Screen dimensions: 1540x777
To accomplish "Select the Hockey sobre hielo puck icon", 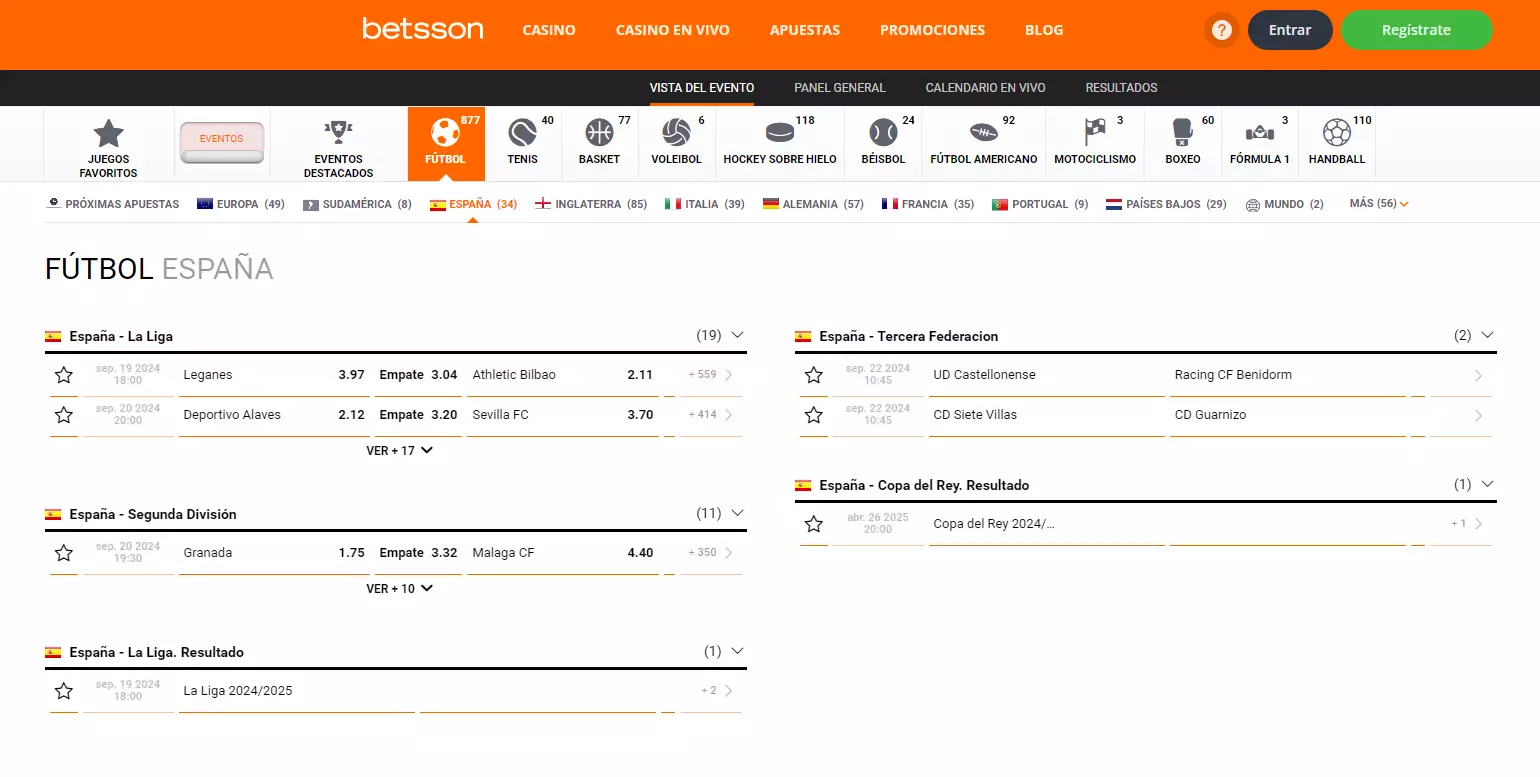I will tap(779, 132).
